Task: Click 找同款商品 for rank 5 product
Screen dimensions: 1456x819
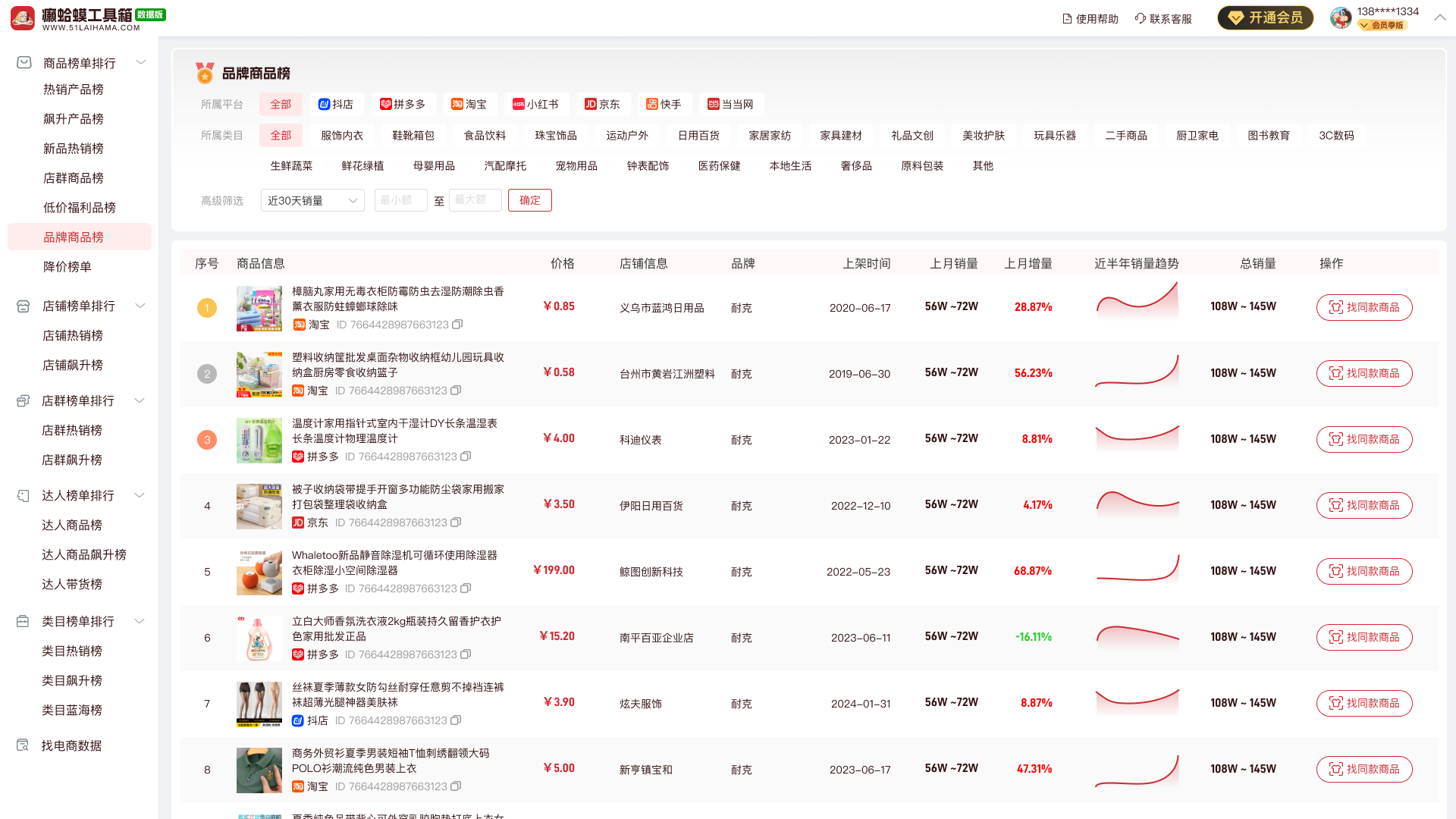Action: [1363, 571]
